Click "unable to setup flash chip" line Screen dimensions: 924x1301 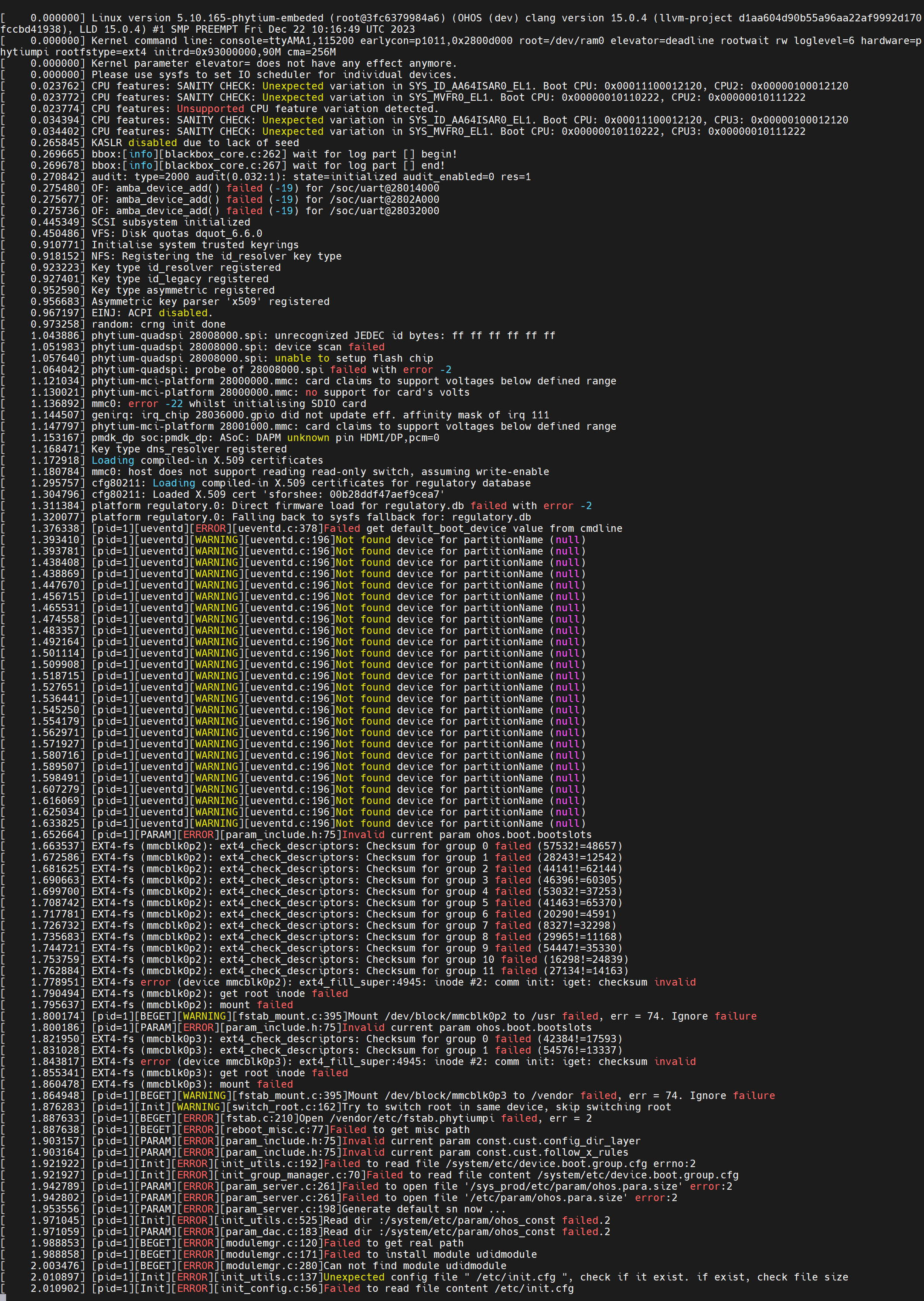217,359
